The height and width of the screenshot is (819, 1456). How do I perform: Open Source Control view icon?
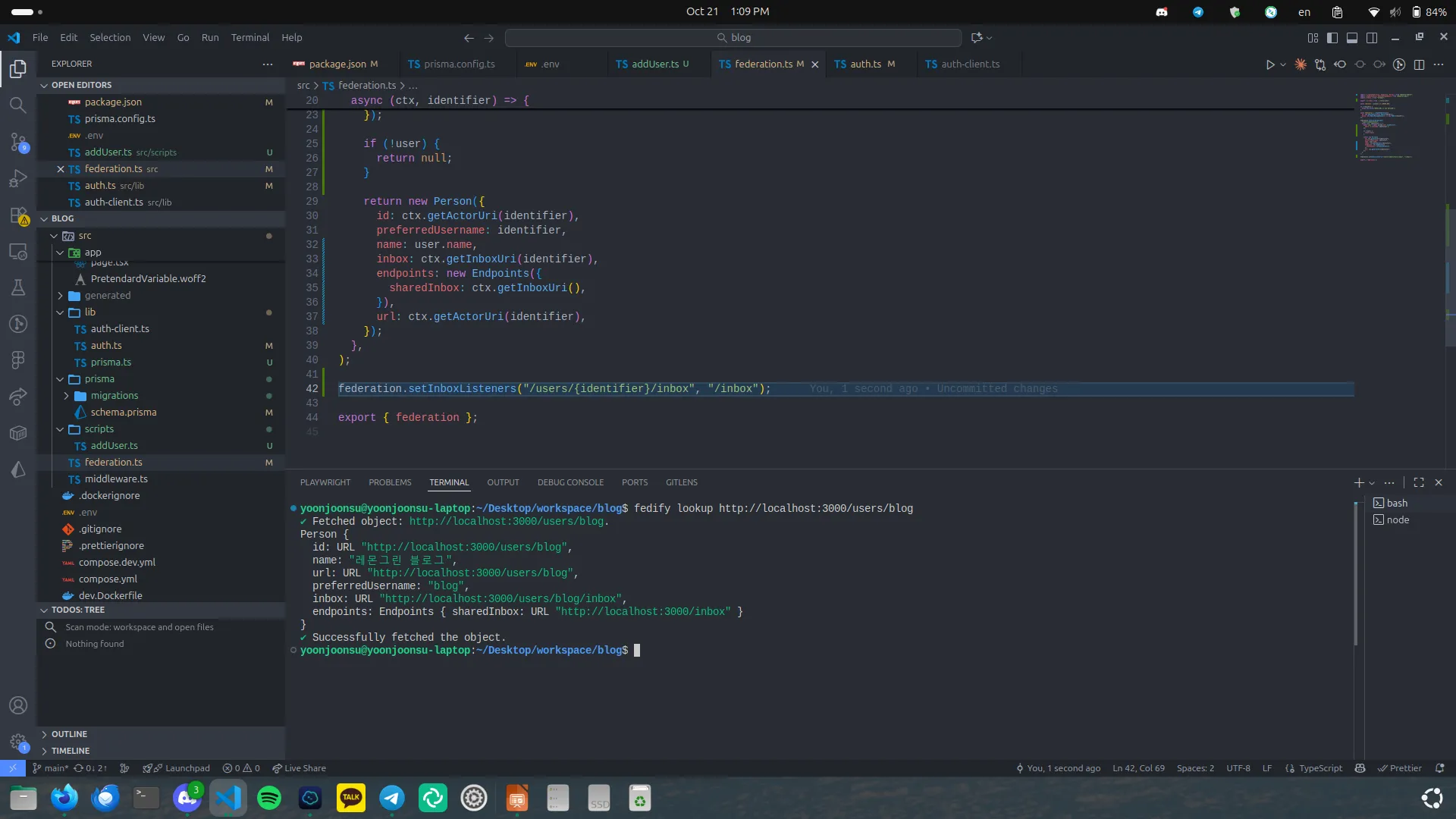pyautogui.click(x=18, y=142)
